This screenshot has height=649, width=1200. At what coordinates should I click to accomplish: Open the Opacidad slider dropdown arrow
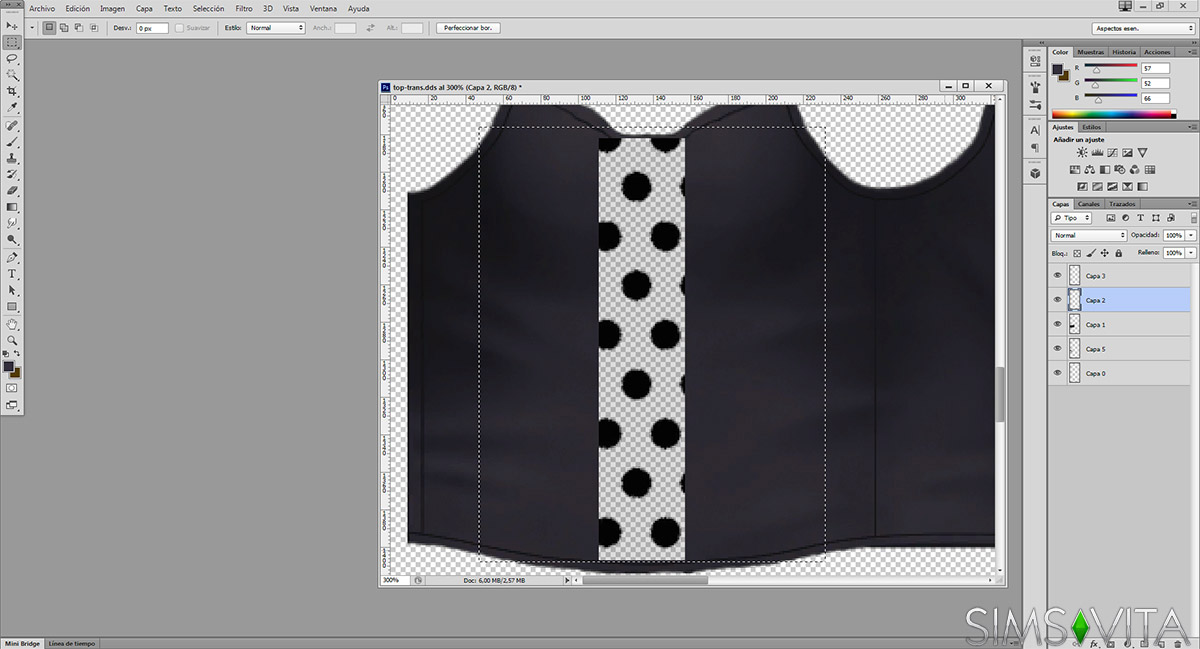[x=1191, y=235]
